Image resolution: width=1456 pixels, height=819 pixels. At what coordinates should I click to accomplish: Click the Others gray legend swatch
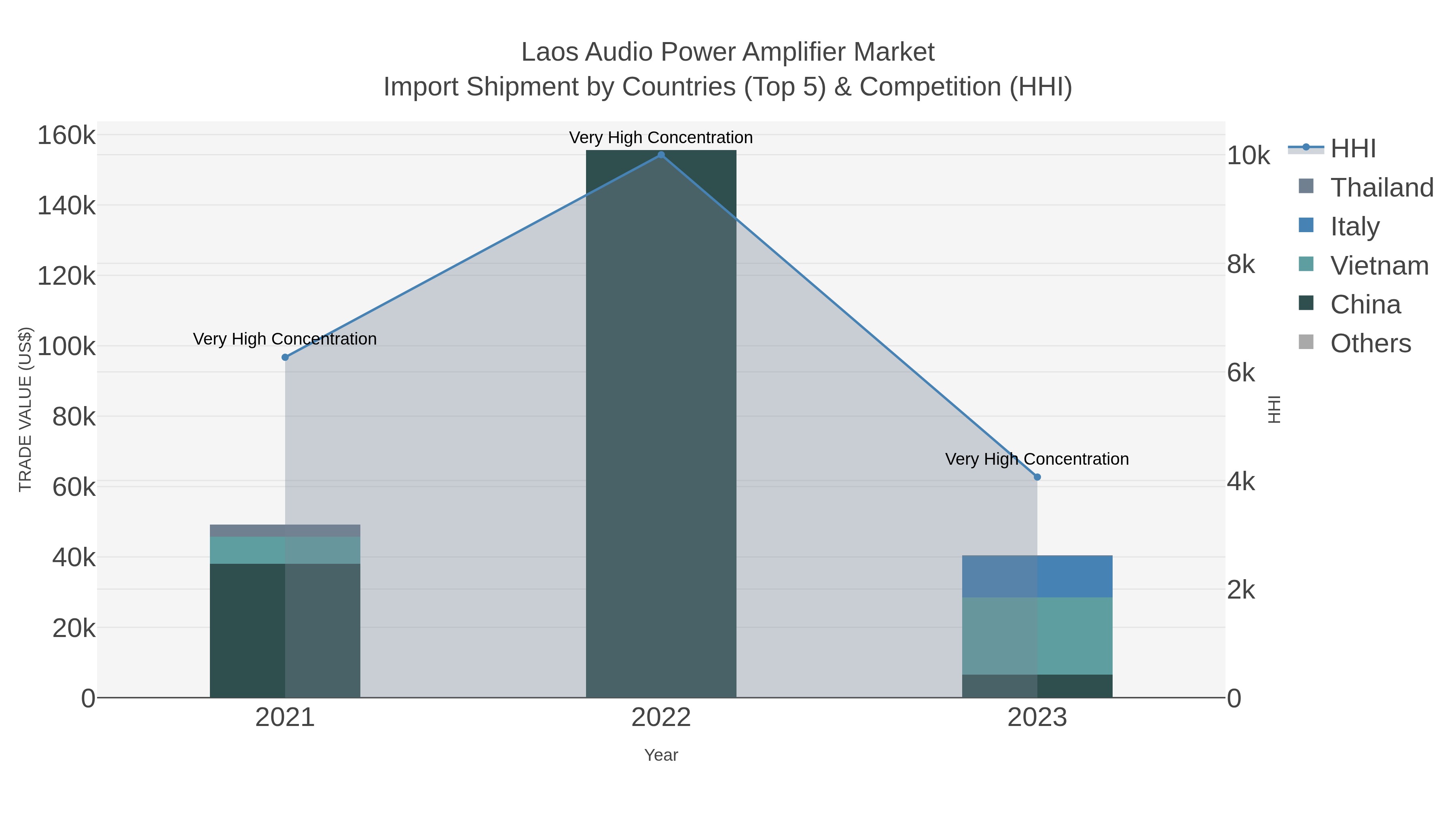tap(1306, 342)
